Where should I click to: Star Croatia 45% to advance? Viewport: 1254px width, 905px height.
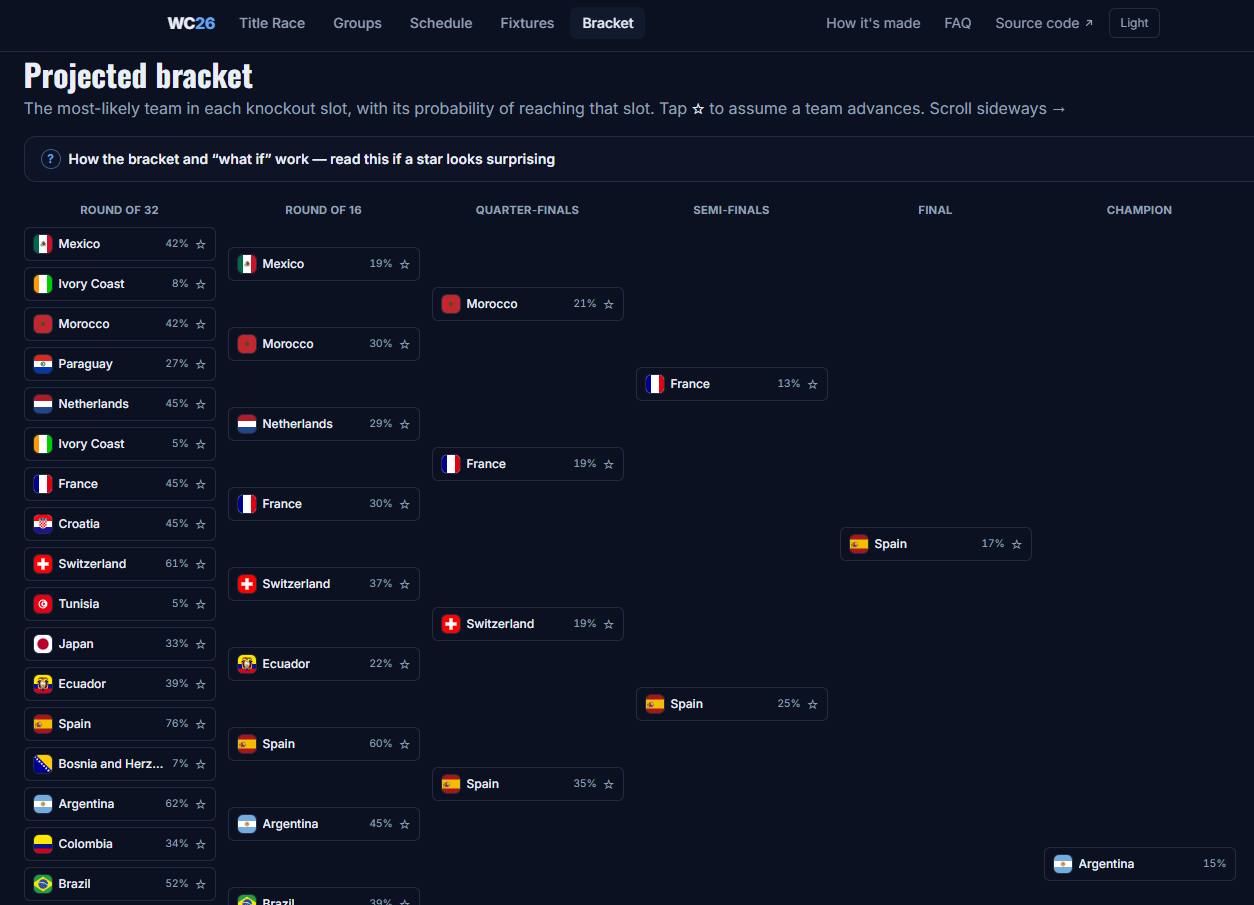[201, 524]
